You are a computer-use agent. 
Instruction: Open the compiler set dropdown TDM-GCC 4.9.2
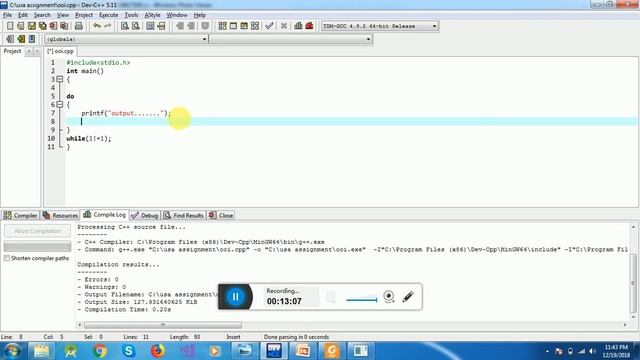click(380, 26)
